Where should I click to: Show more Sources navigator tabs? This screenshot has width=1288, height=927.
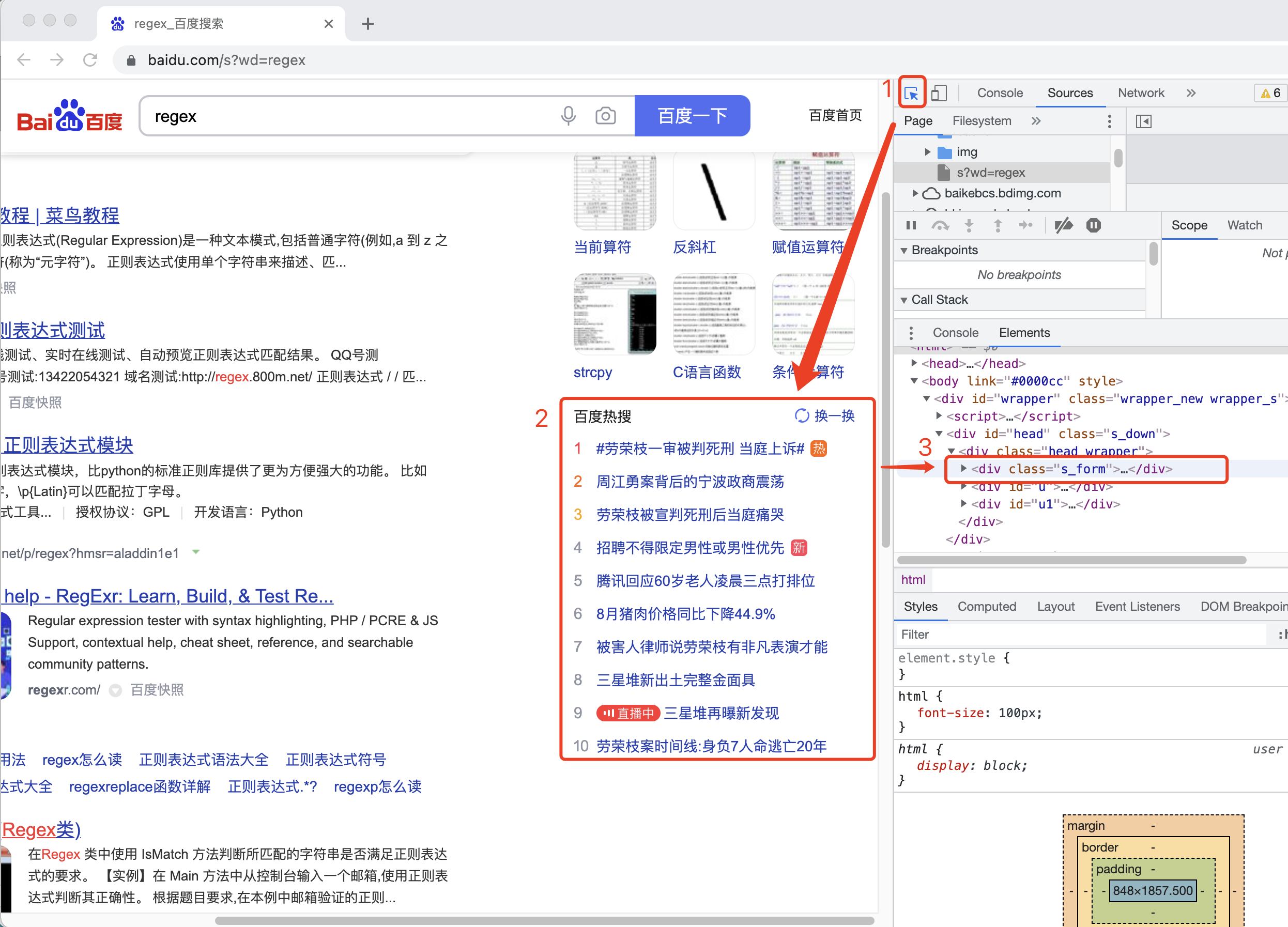coord(1036,121)
